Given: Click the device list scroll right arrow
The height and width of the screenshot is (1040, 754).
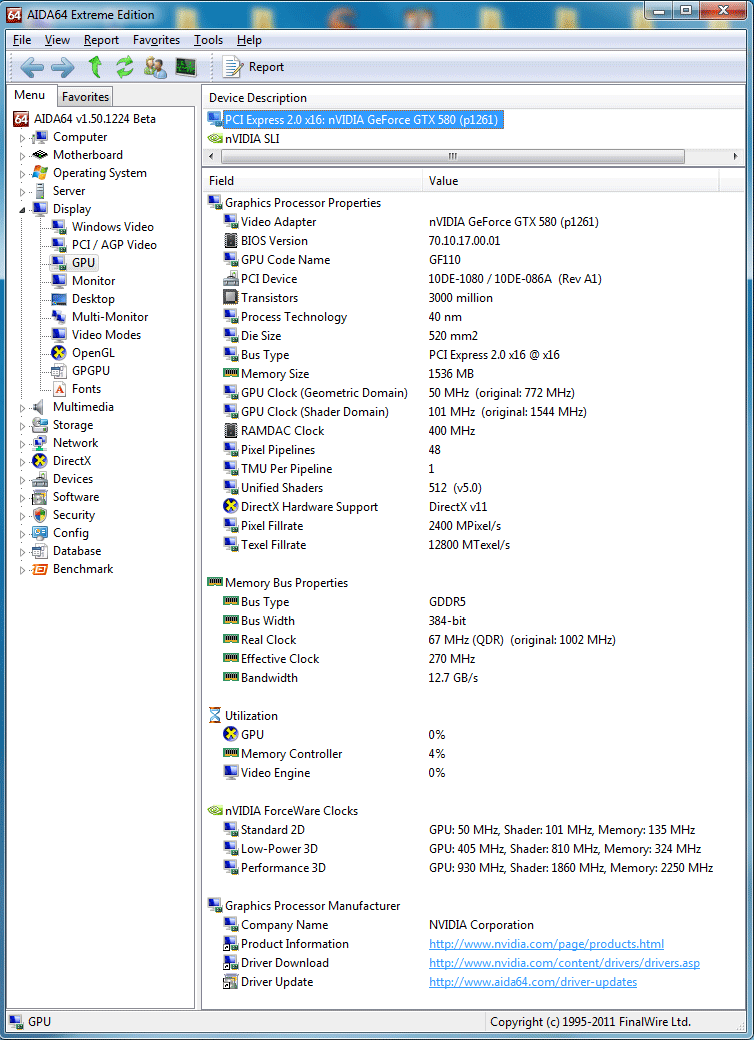Looking at the screenshot, I should click(x=735, y=157).
